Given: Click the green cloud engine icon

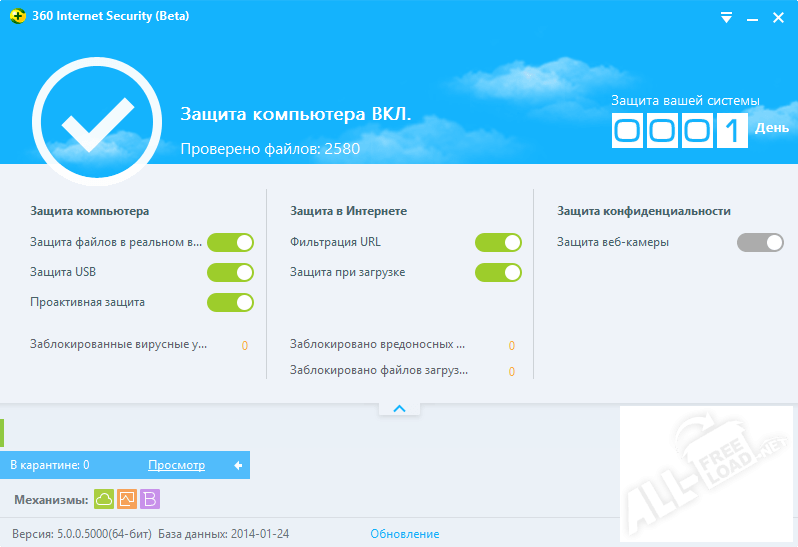Looking at the screenshot, I should tap(104, 499).
